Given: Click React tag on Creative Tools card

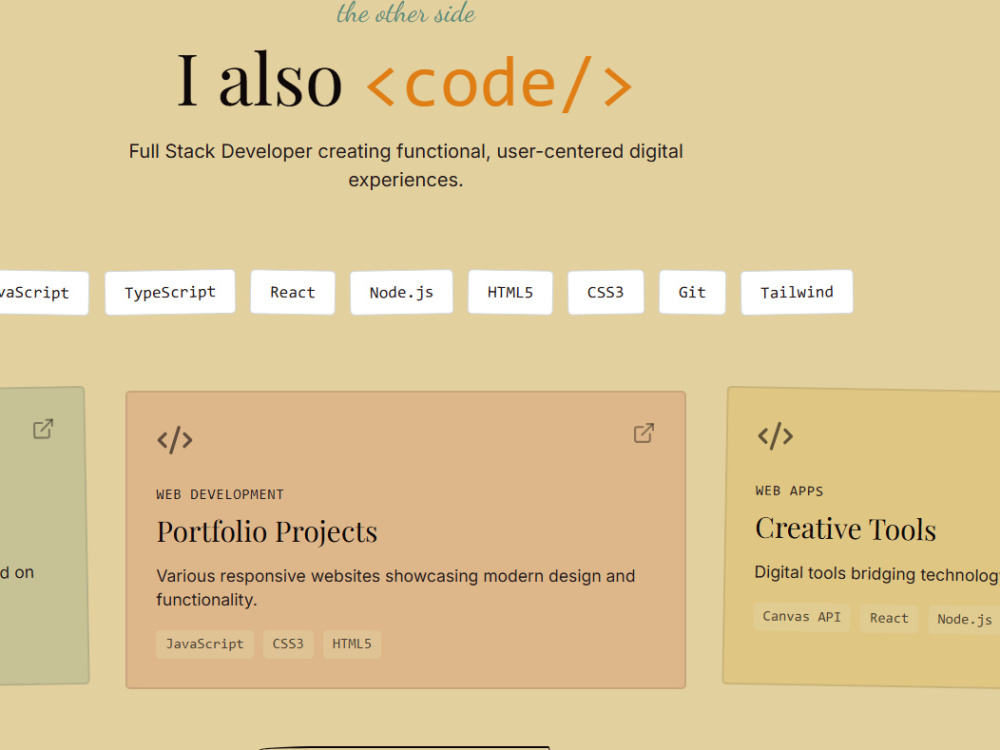Looking at the screenshot, I should pyautogui.click(x=889, y=618).
